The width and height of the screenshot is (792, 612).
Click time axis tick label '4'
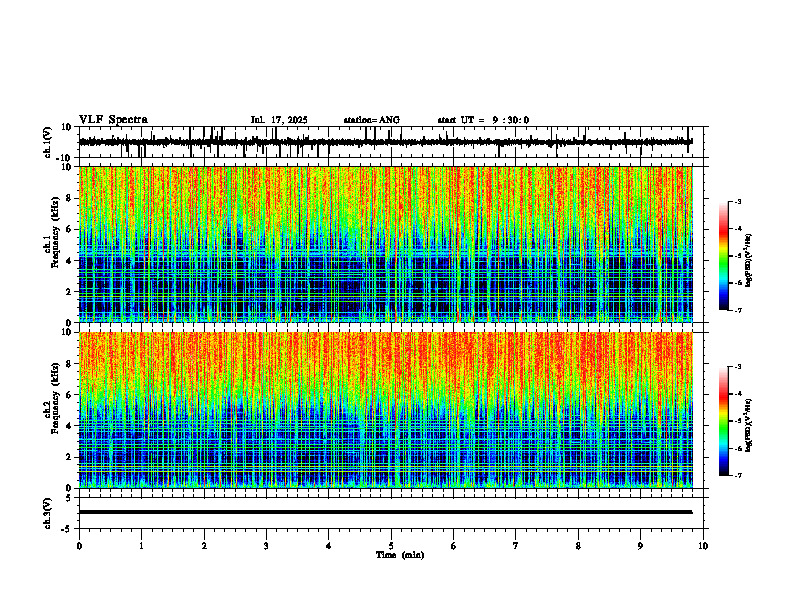pos(328,546)
